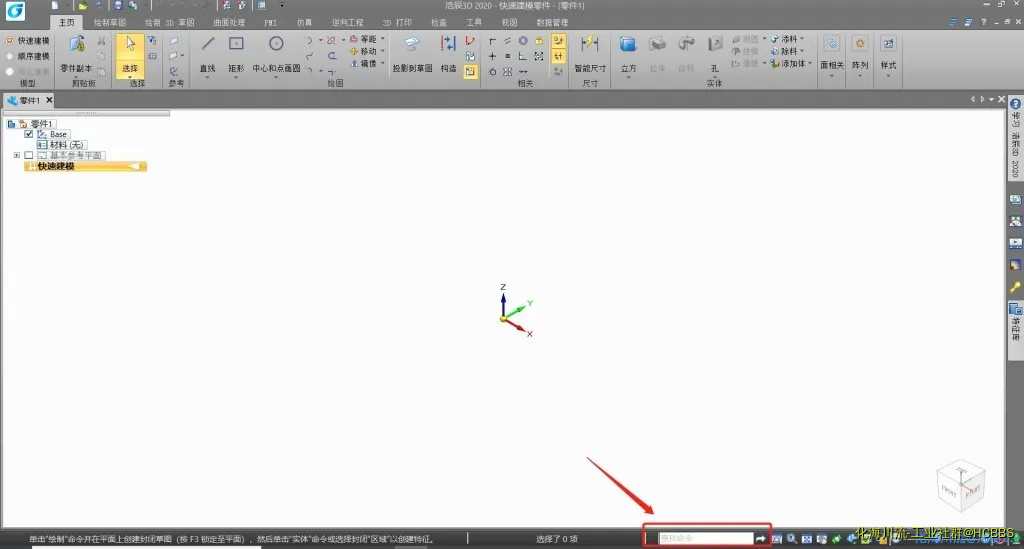Open the dropdown under 阵列
Image resolution: width=1024 pixels, height=549 pixels.
[860, 76]
